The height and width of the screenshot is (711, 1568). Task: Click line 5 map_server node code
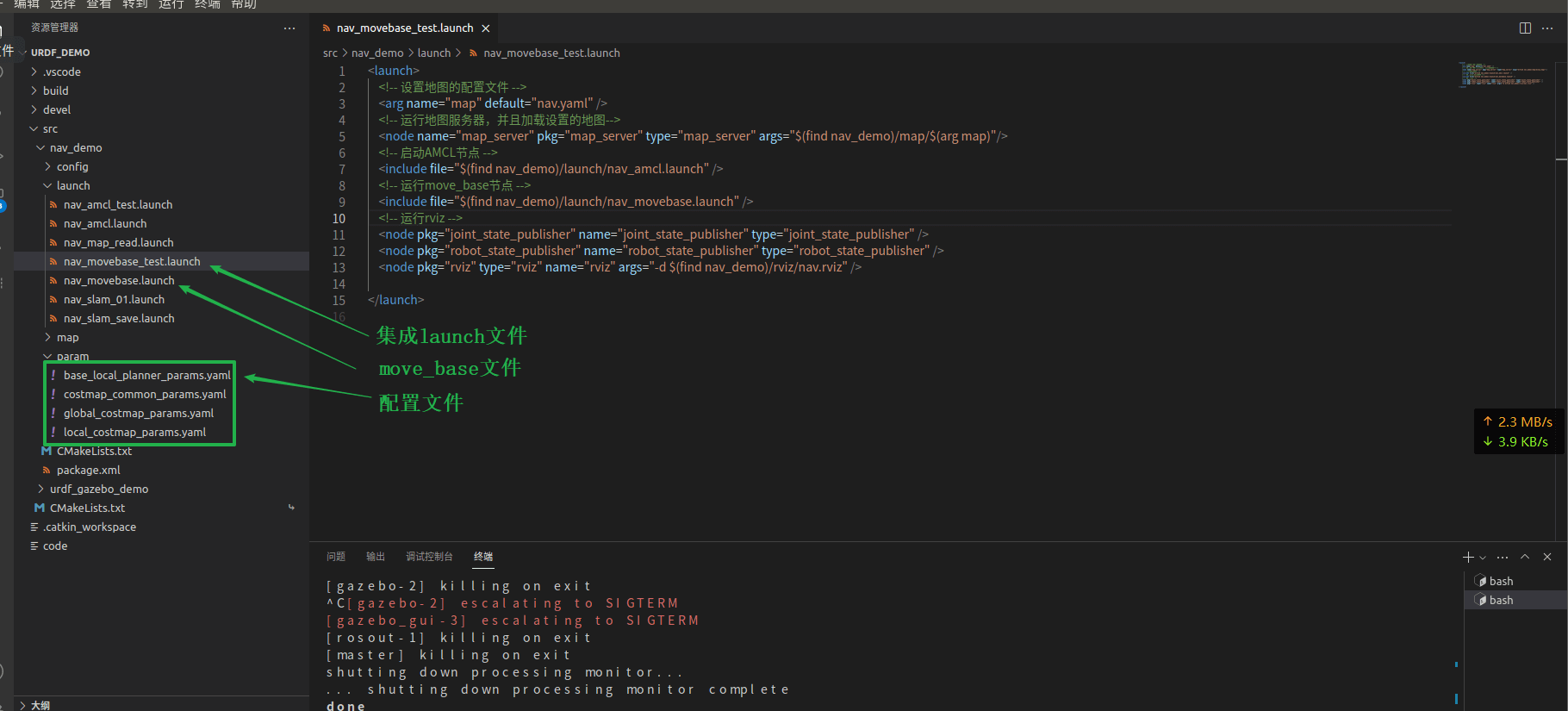click(693, 136)
